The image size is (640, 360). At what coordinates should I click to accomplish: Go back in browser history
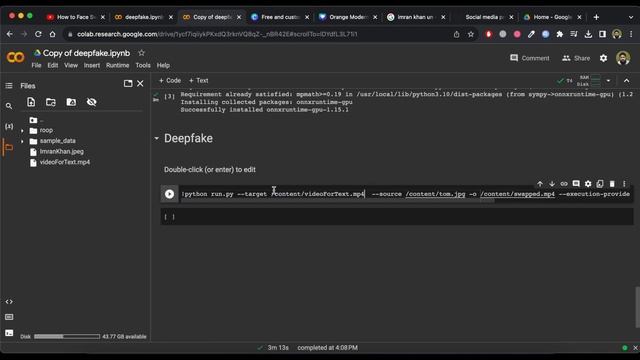coord(10,34)
